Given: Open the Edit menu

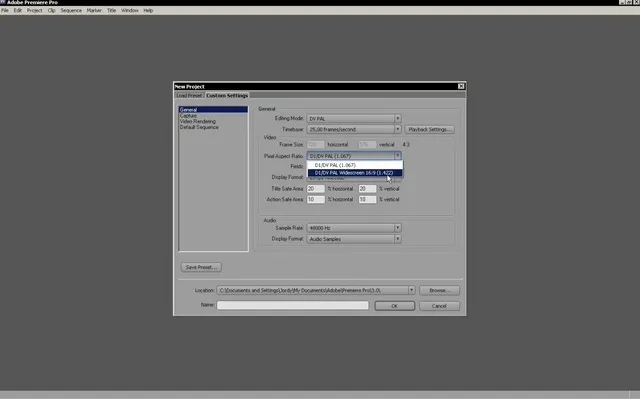Looking at the screenshot, I should pos(18,11).
